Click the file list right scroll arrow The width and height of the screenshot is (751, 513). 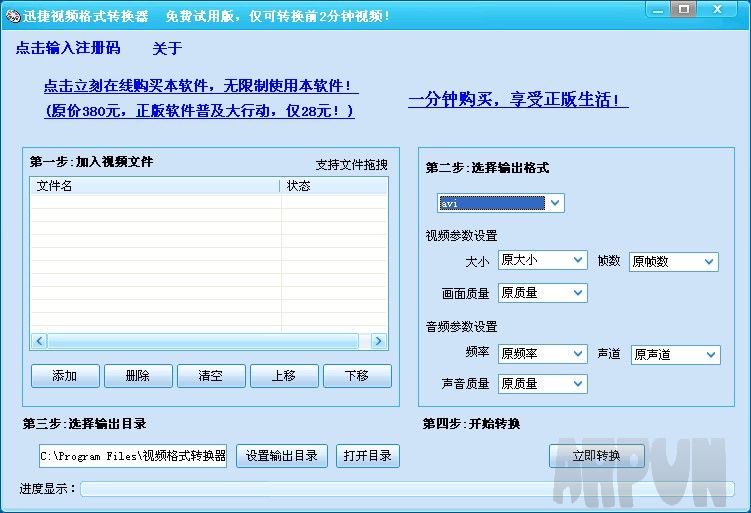pyautogui.click(x=379, y=341)
